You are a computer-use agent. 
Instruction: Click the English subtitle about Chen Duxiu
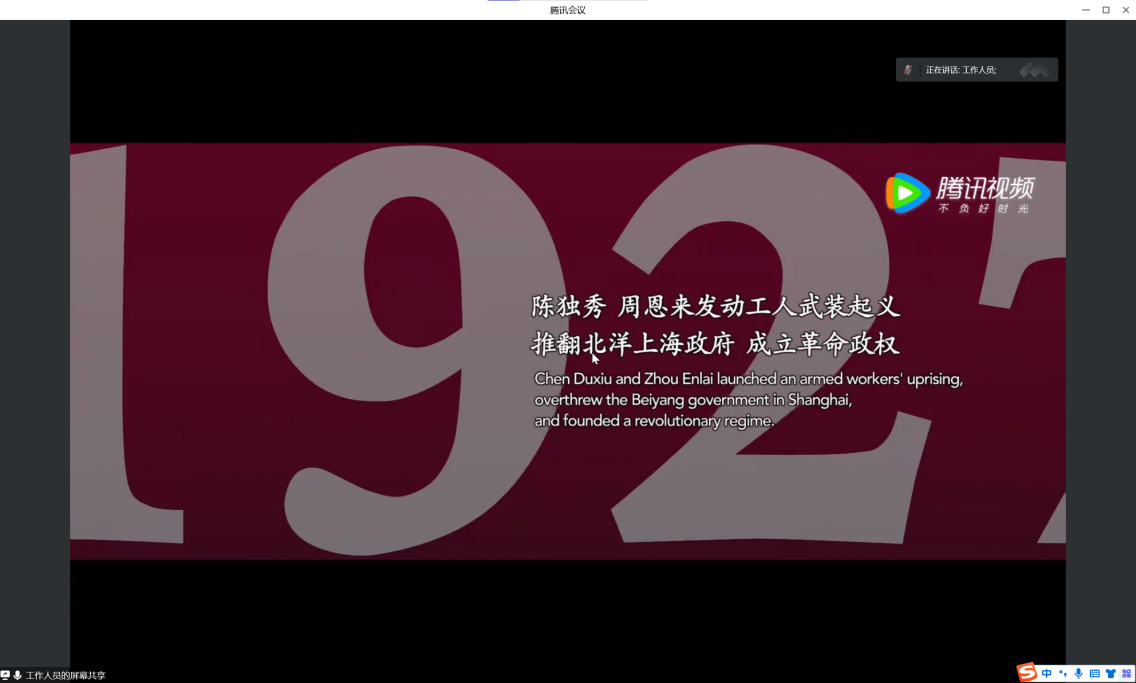(x=748, y=380)
